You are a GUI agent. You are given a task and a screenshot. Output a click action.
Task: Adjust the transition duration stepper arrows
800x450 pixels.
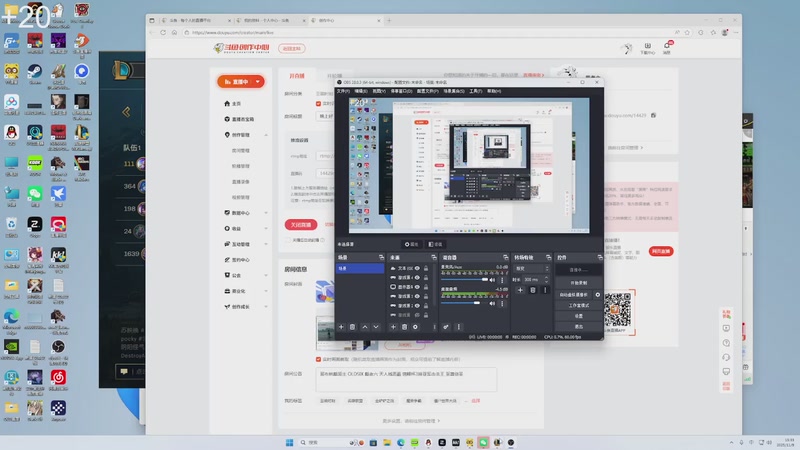click(546, 280)
